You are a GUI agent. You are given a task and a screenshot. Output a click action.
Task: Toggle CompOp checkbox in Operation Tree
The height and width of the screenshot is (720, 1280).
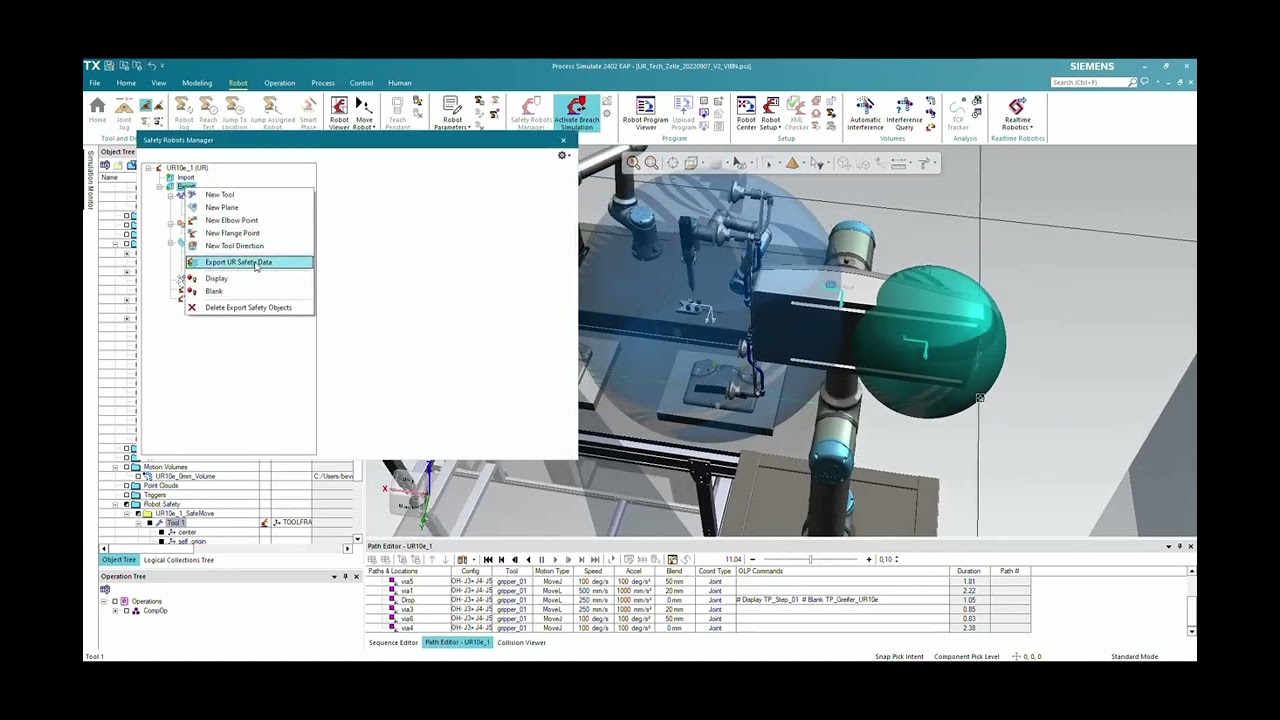pyautogui.click(x=125, y=610)
